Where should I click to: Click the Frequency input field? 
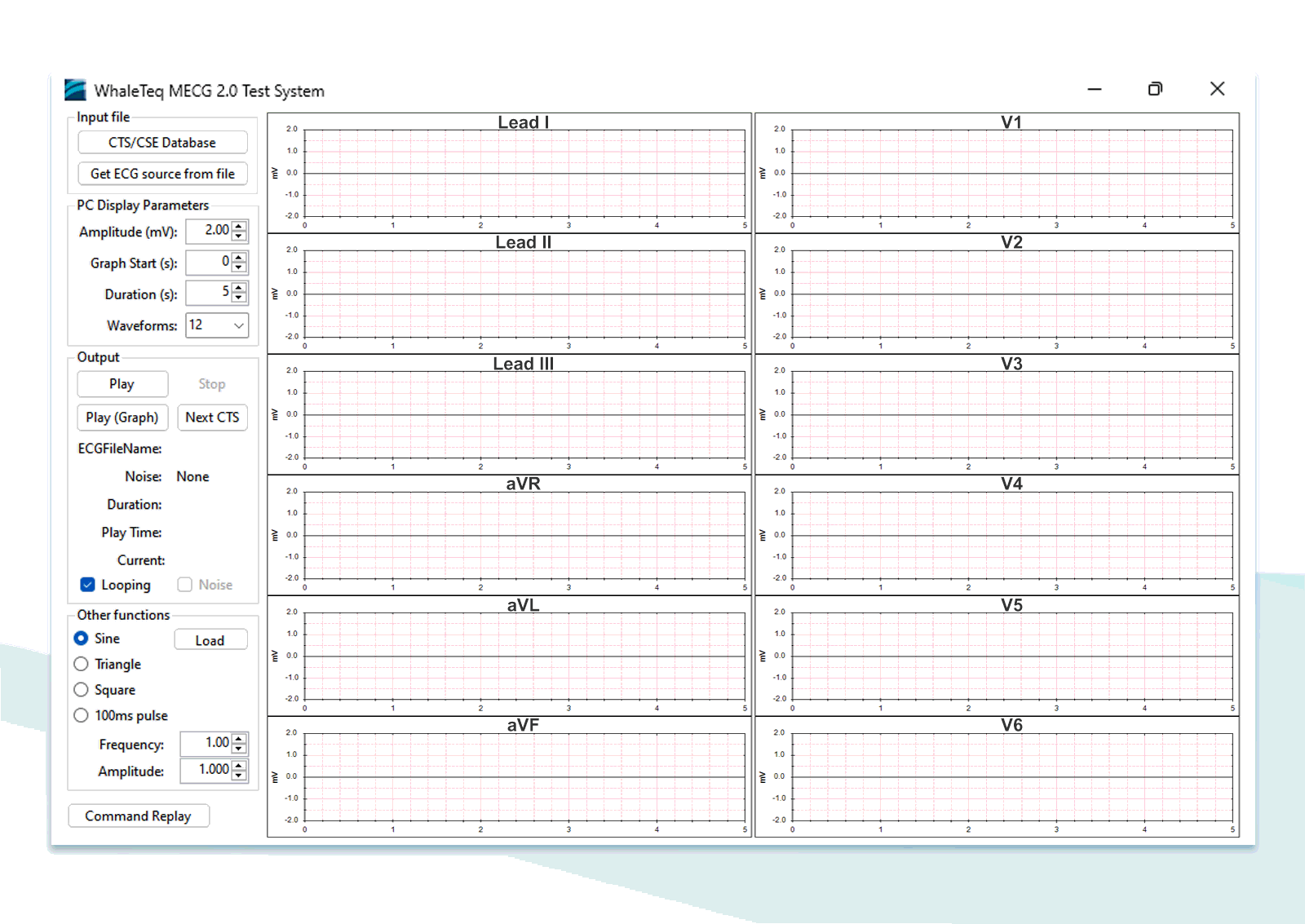coord(206,743)
